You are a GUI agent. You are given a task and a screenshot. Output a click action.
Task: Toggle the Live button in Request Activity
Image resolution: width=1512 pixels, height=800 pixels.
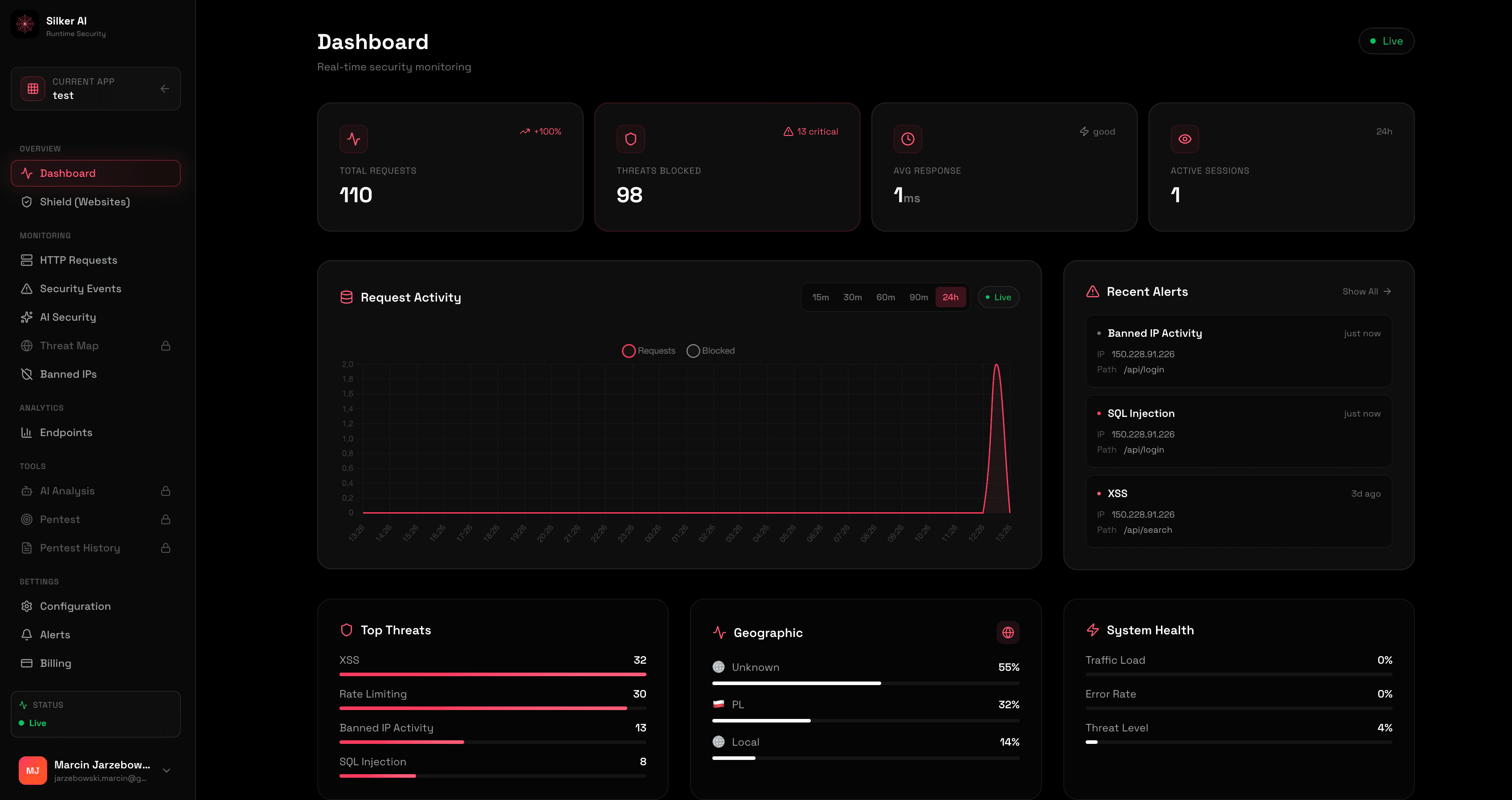998,298
